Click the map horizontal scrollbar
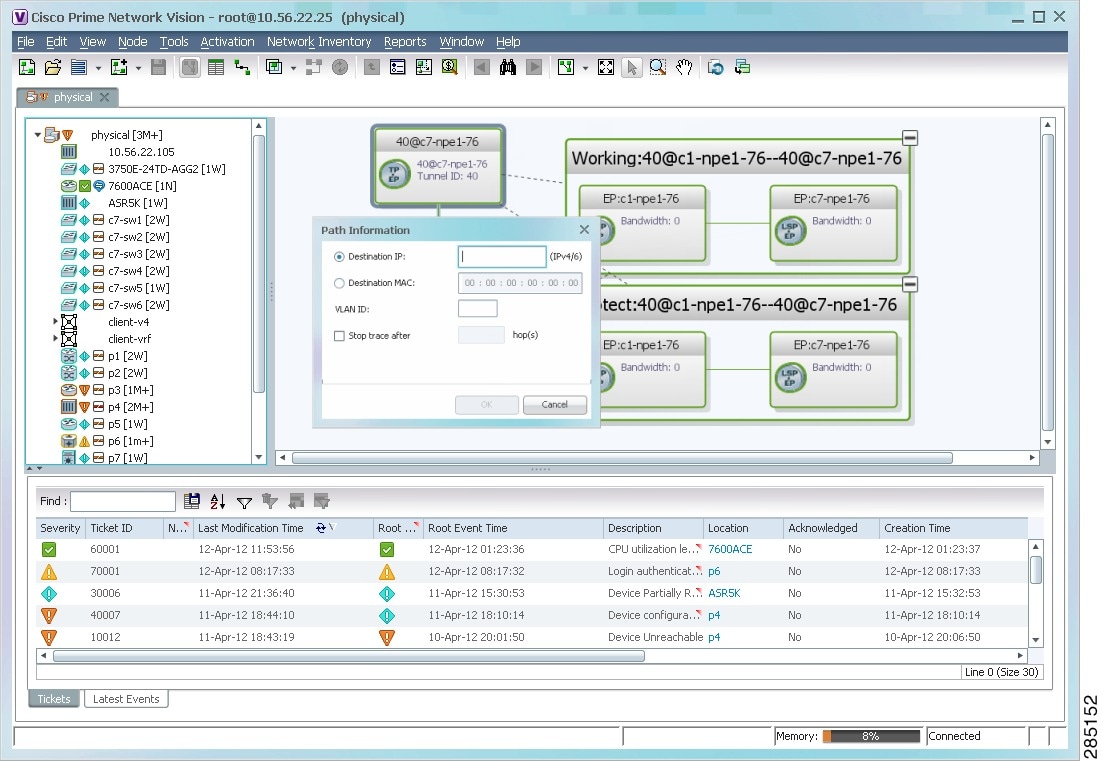Image resolution: width=1102 pixels, height=761 pixels. point(622,458)
